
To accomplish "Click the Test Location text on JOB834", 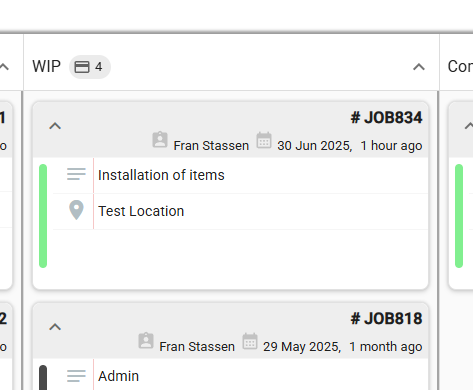I will click(141, 211).
